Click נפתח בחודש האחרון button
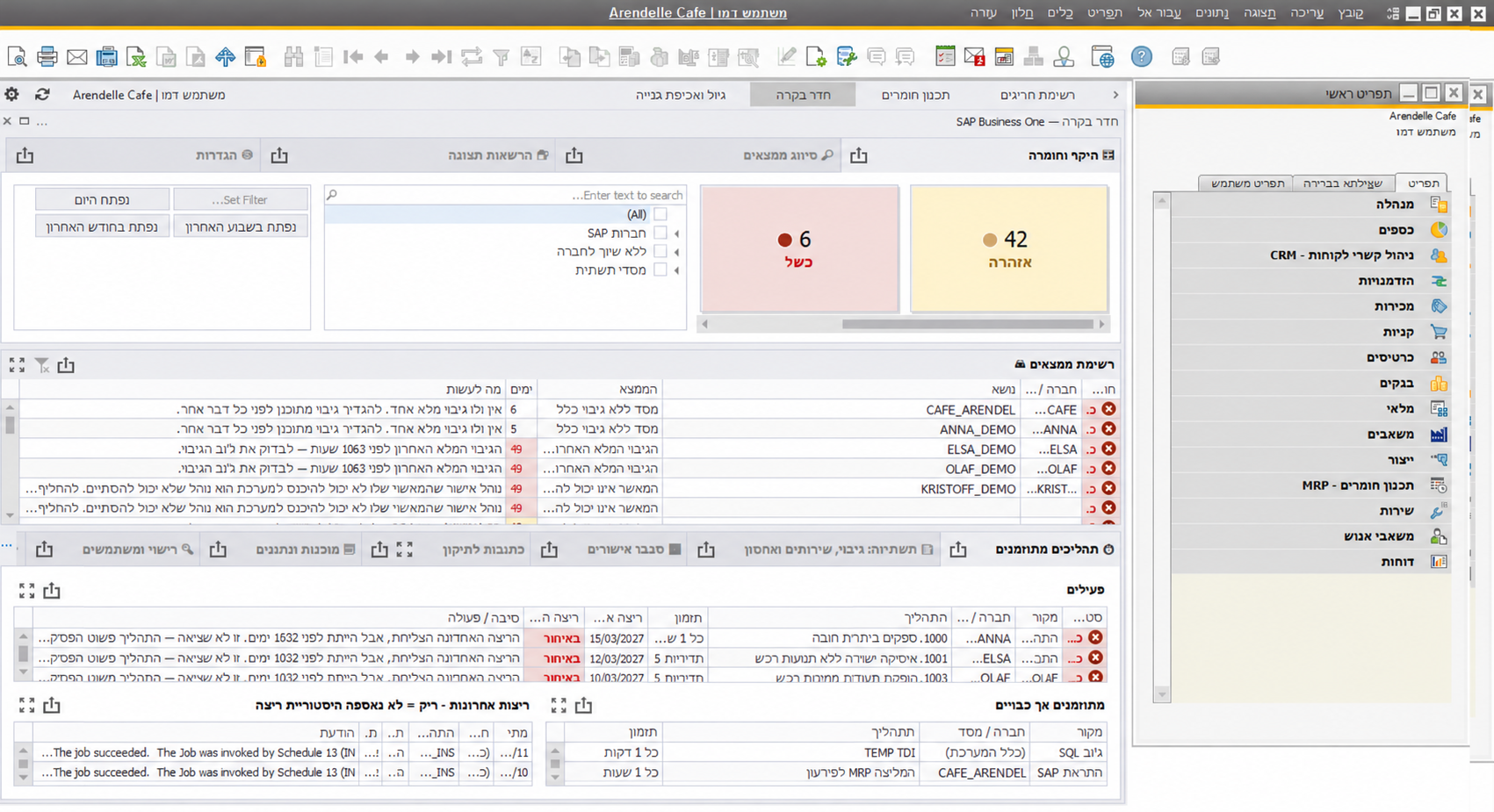This screenshot has width=1494, height=812. pos(102,226)
